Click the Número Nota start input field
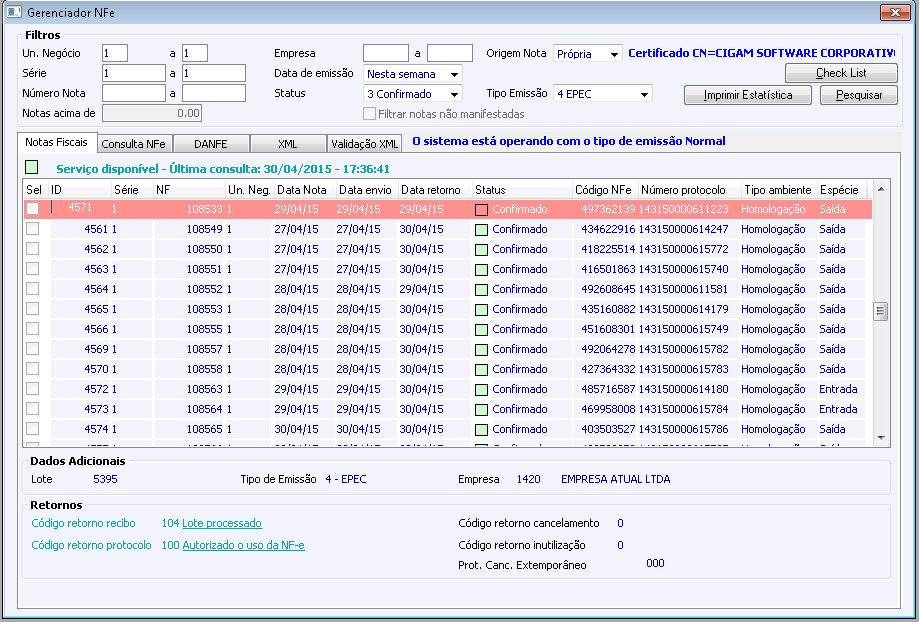Image resolution: width=919 pixels, height=622 pixels. coord(133,93)
